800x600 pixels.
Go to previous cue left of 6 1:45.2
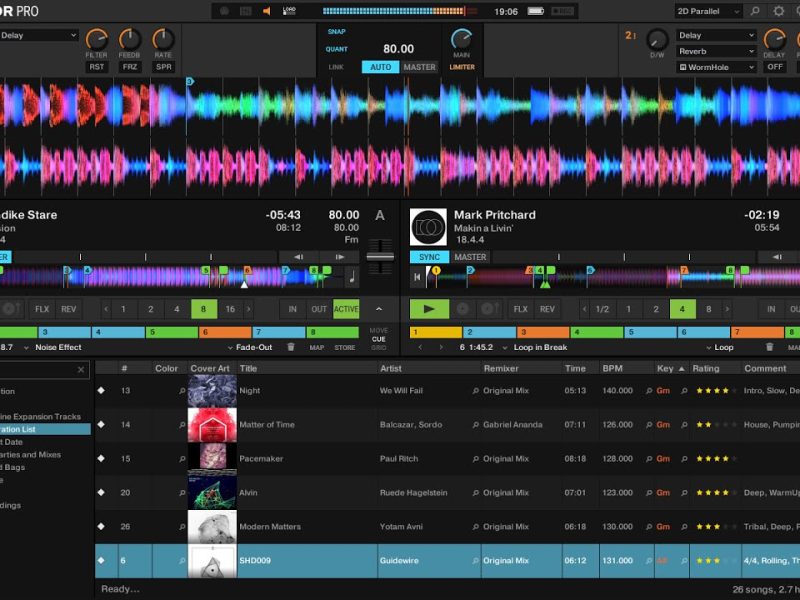pyautogui.click(x=420, y=347)
